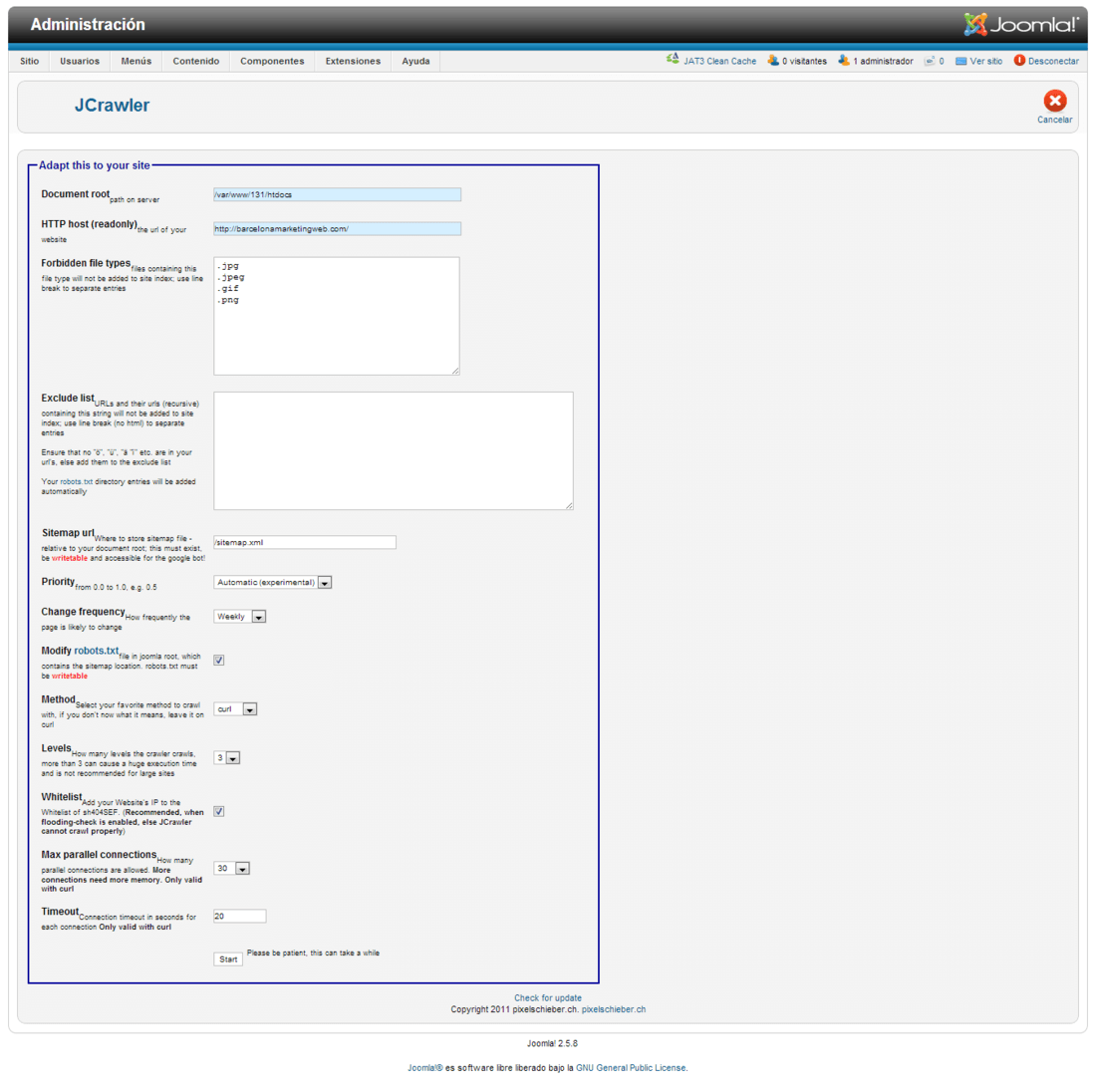The width and height of the screenshot is (1096, 1092).
Task: Open the GNU General Public License link
Action: point(631,1067)
